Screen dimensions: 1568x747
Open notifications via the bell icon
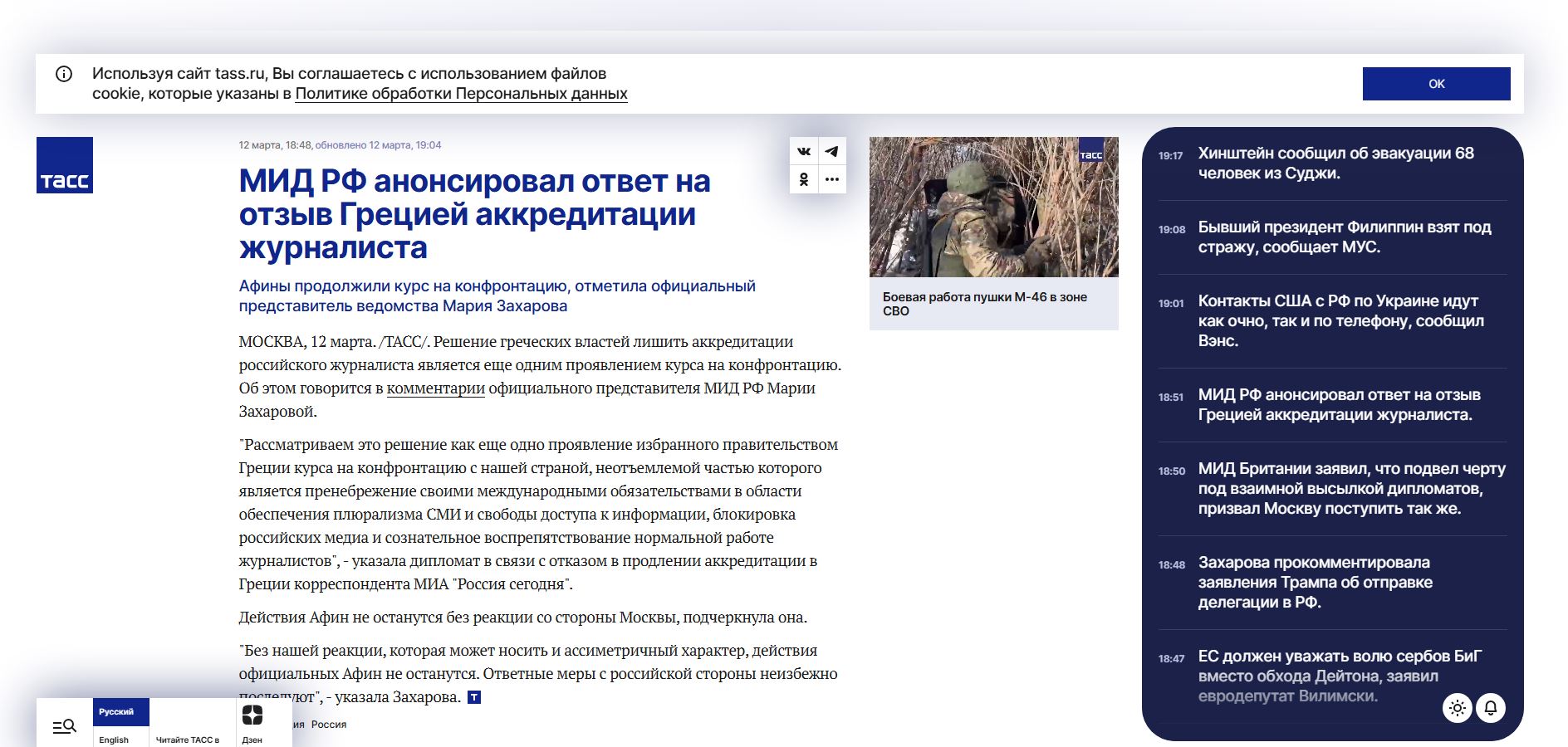tap(1491, 708)
